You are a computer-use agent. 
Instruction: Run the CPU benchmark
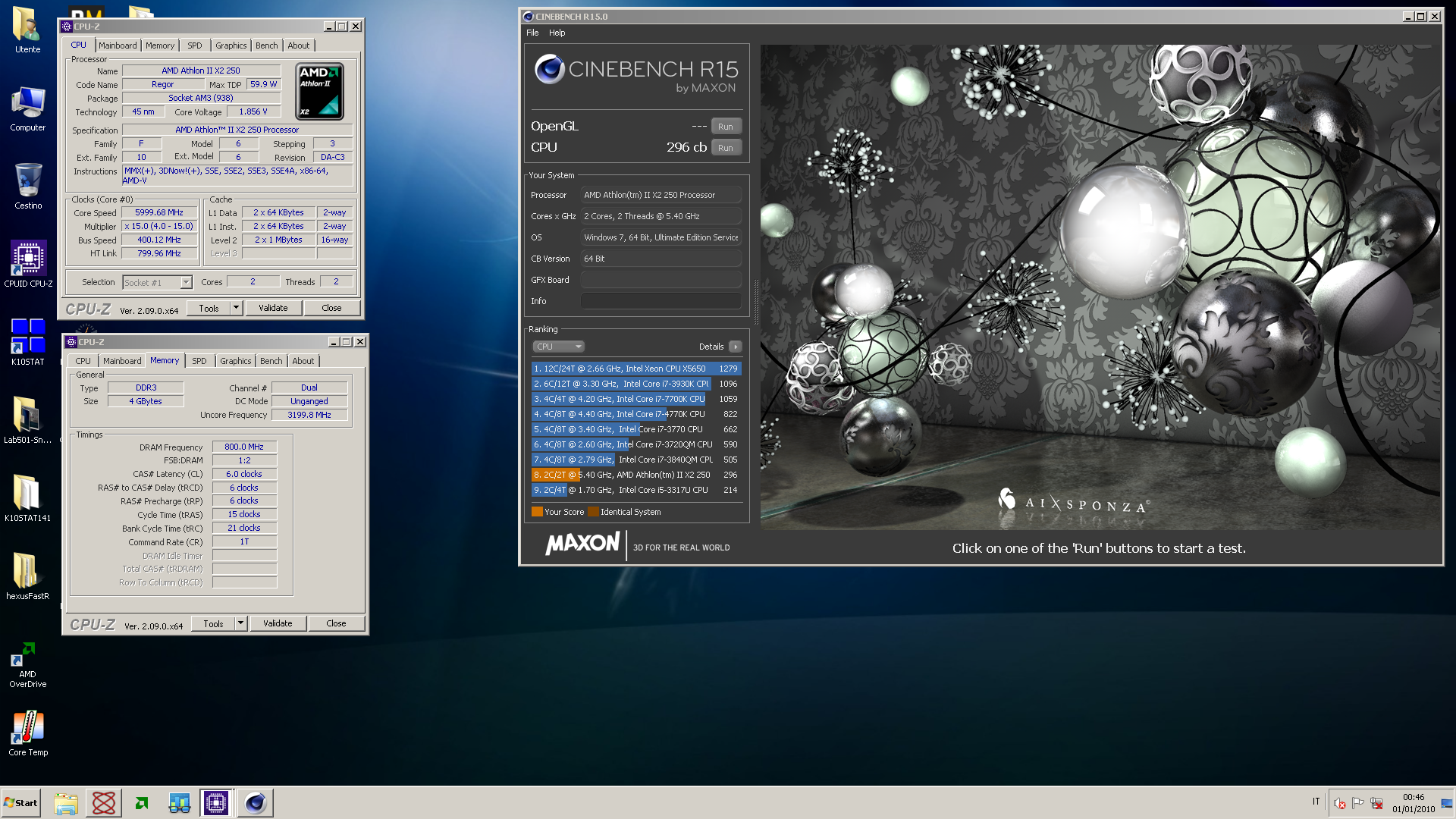pos(726,148)
